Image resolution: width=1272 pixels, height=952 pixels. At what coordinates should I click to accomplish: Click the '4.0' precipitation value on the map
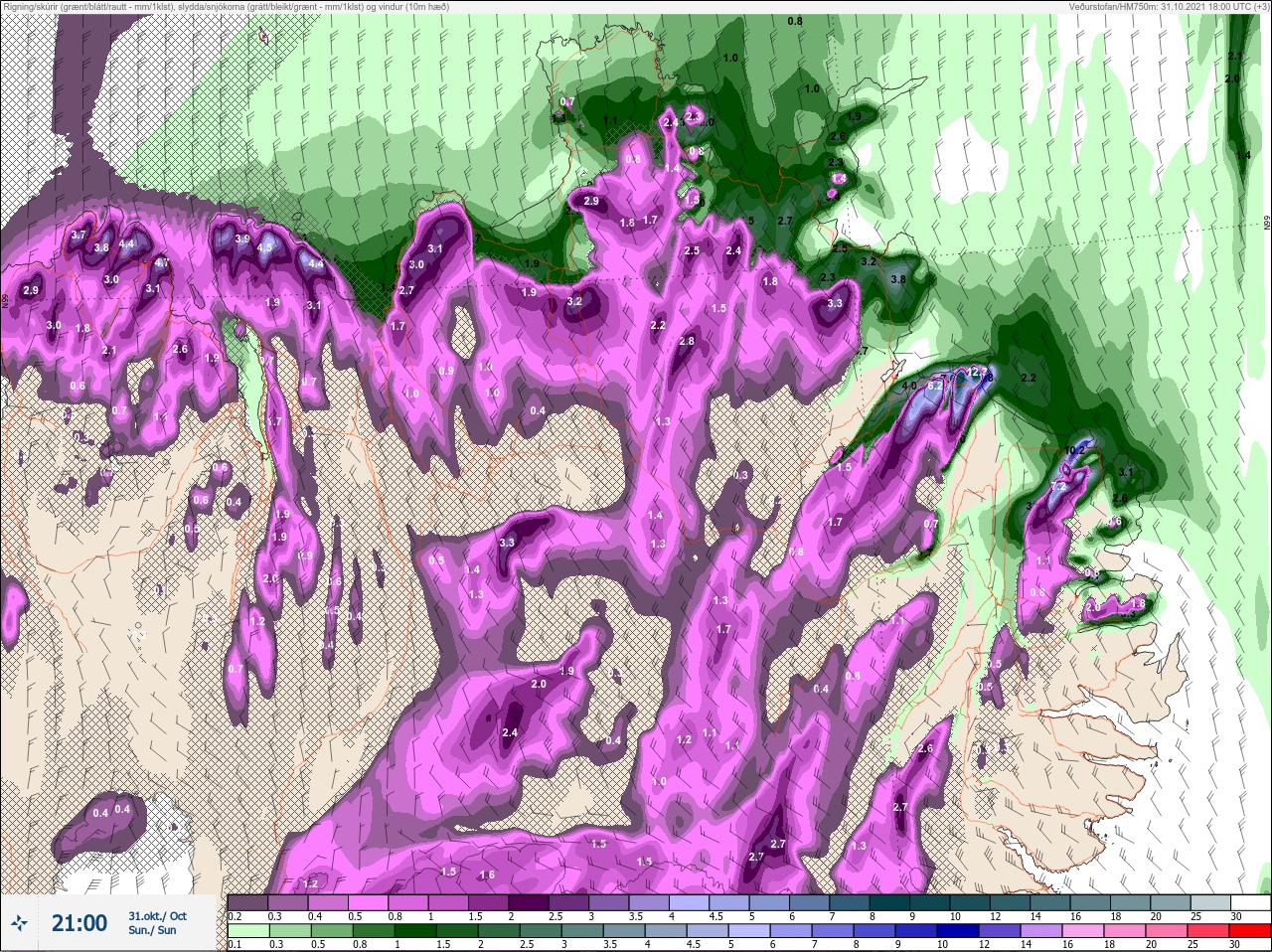click(x=908, y=387)
